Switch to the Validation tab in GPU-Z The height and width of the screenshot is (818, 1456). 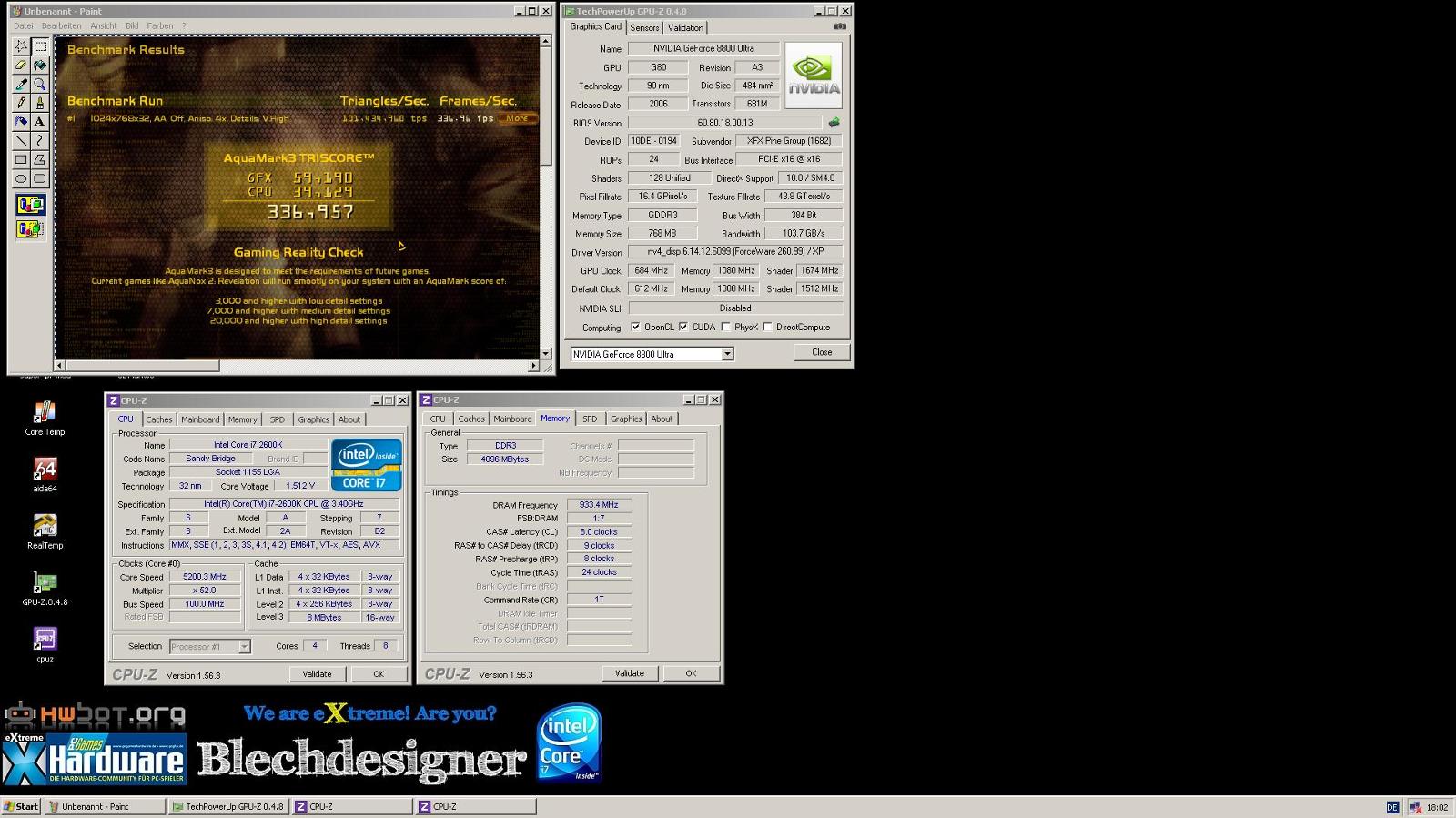(x=685, y=27)
